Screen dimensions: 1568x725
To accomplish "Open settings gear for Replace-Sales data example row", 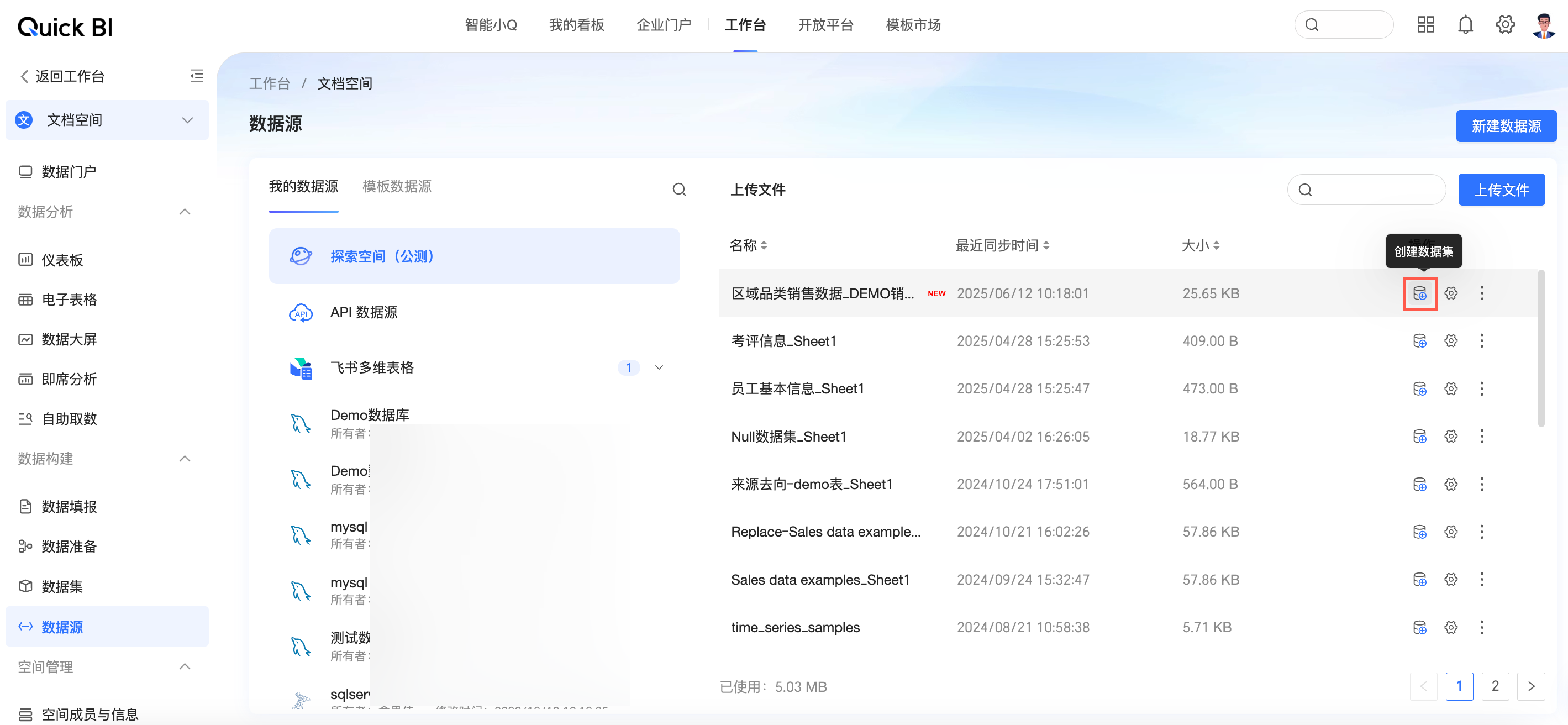I will point(1451,532).
